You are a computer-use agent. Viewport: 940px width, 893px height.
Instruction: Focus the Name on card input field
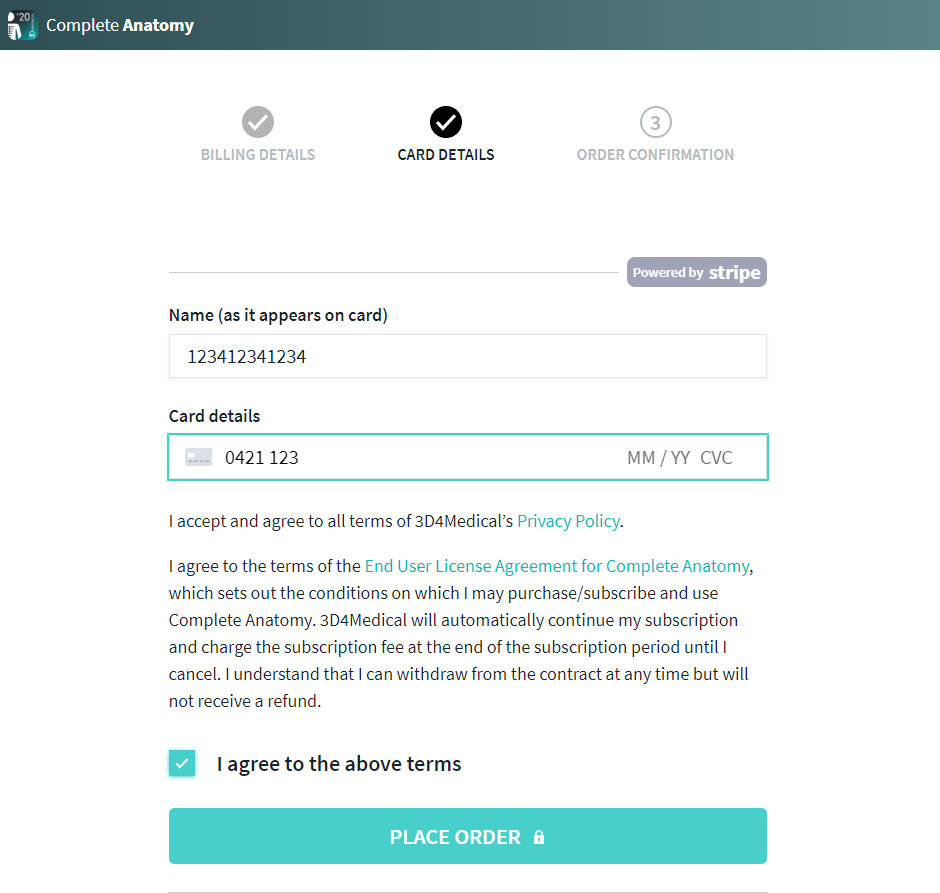[x=468, y=356]
